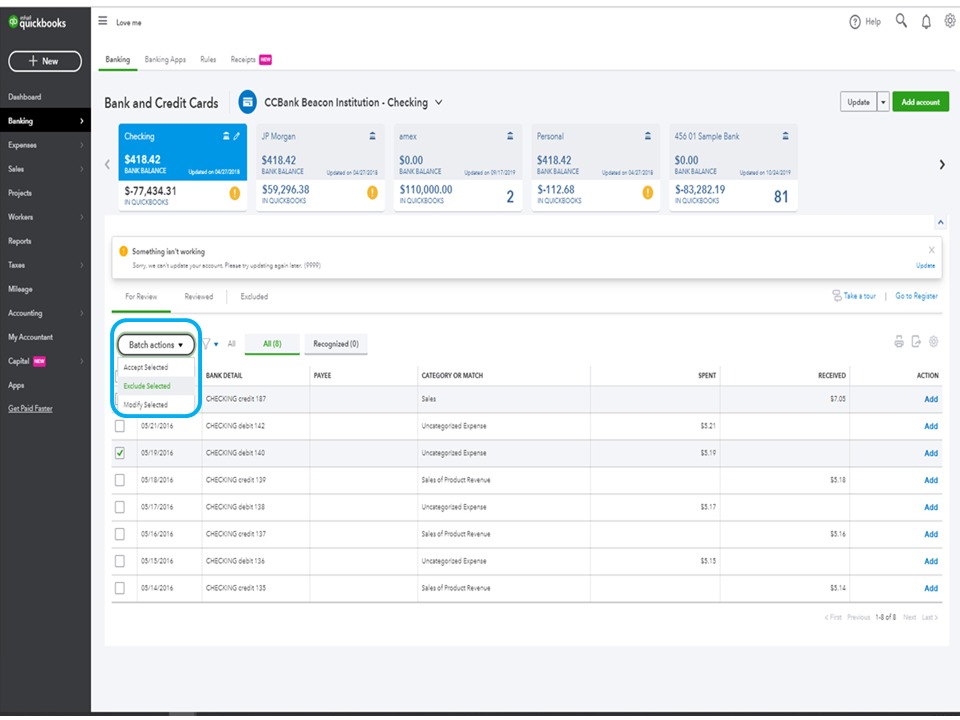Toggle the hamburger navigation menu icon
The width and height of the screenshot is (960, 720).
(103, 21)
